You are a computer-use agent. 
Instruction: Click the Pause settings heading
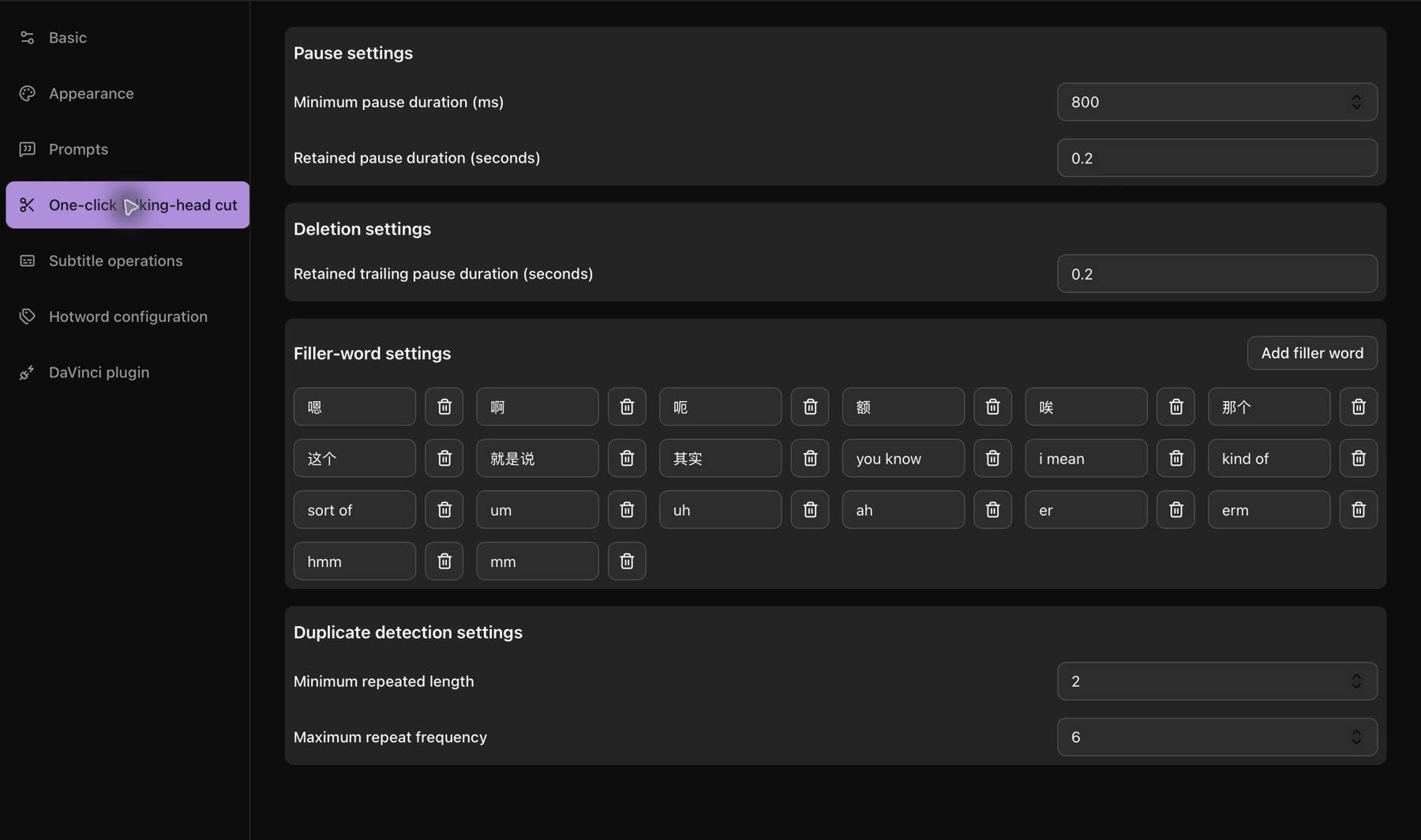353,53
